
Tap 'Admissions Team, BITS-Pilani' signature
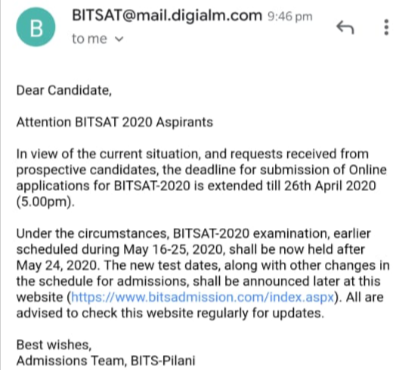tap(106, 361)
